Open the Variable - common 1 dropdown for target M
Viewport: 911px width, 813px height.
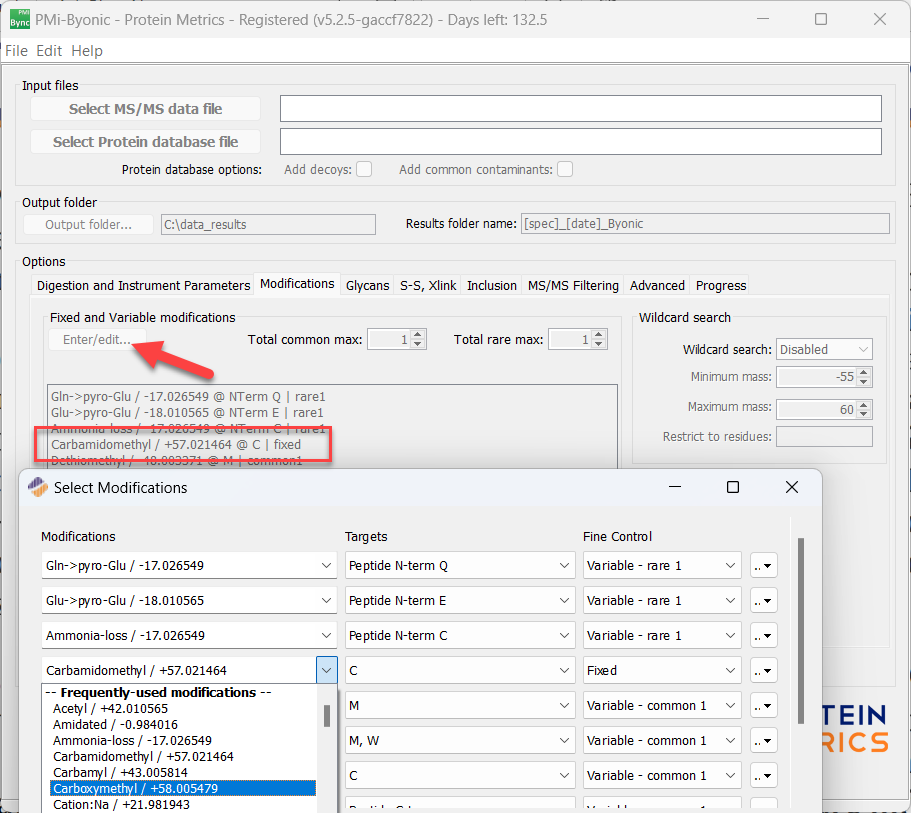point(661,705)
